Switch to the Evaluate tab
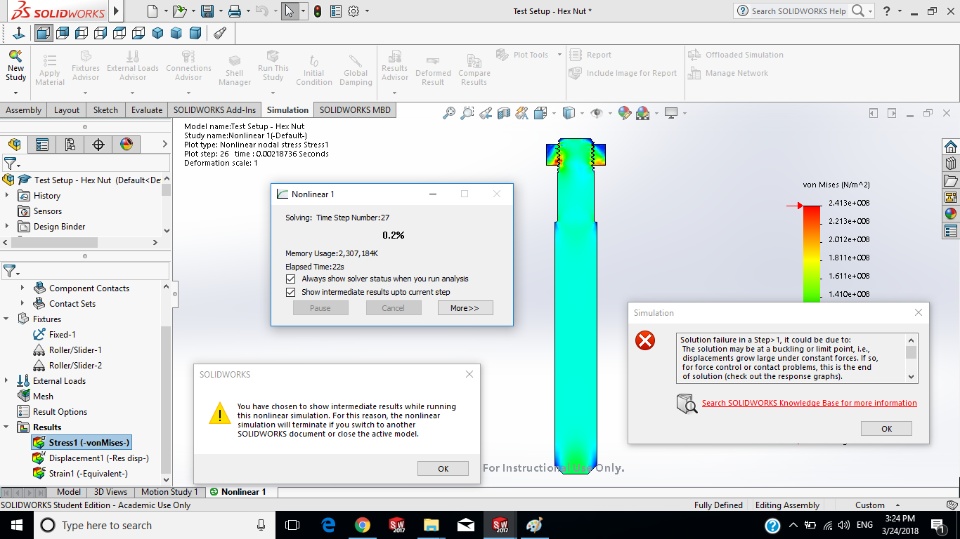The image size is (960, 539). pyautogui.click(x=147, y=110)
